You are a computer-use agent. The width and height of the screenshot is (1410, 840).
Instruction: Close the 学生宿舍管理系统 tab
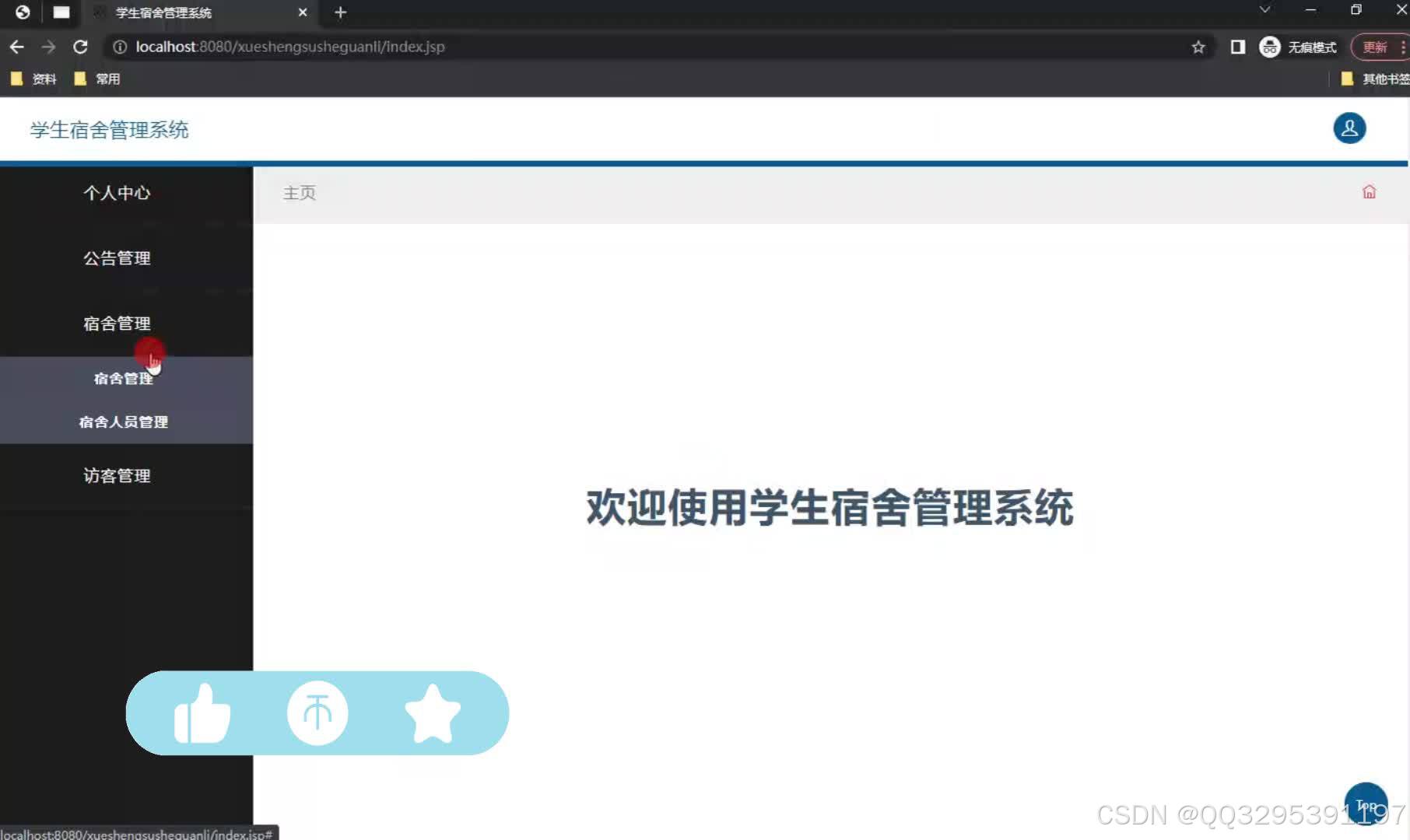point(303,12)
